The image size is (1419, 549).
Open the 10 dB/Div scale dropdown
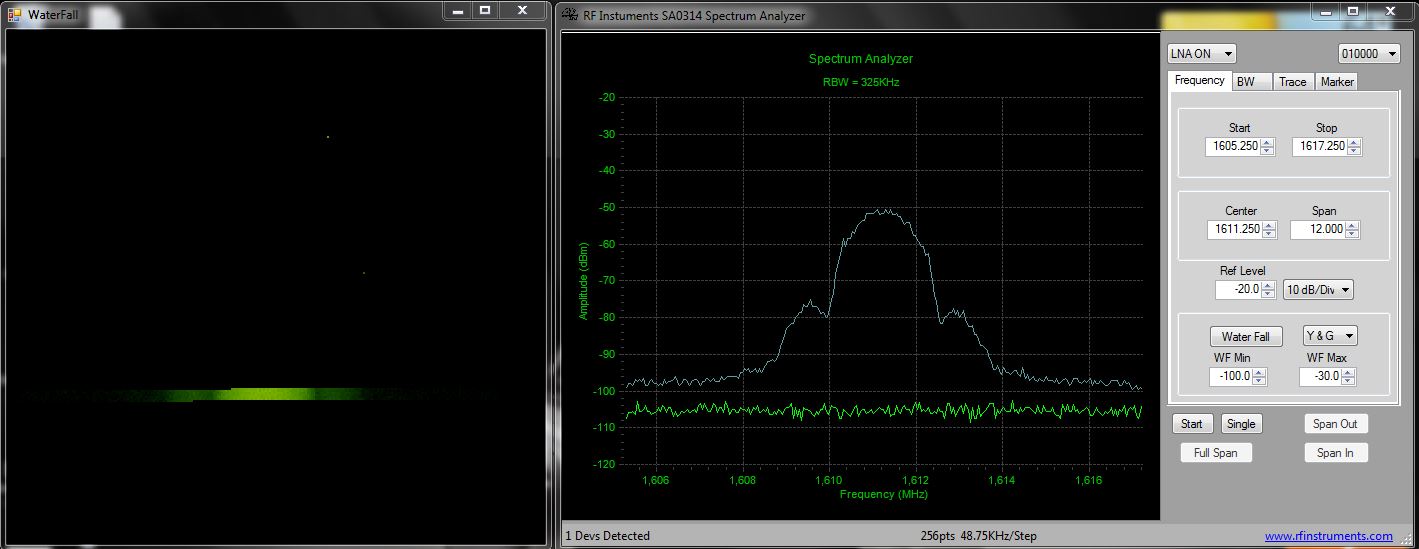(x=1318, y=290)
